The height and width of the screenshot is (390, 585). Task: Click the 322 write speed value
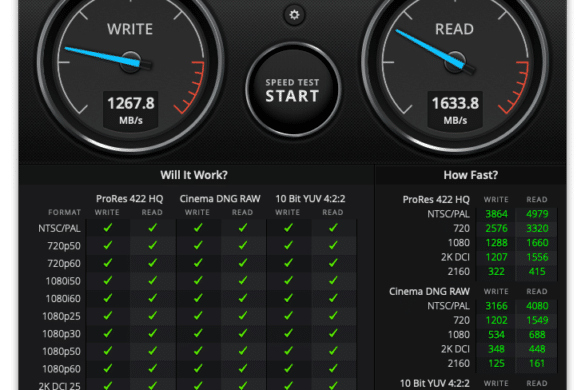pos(496,271)
